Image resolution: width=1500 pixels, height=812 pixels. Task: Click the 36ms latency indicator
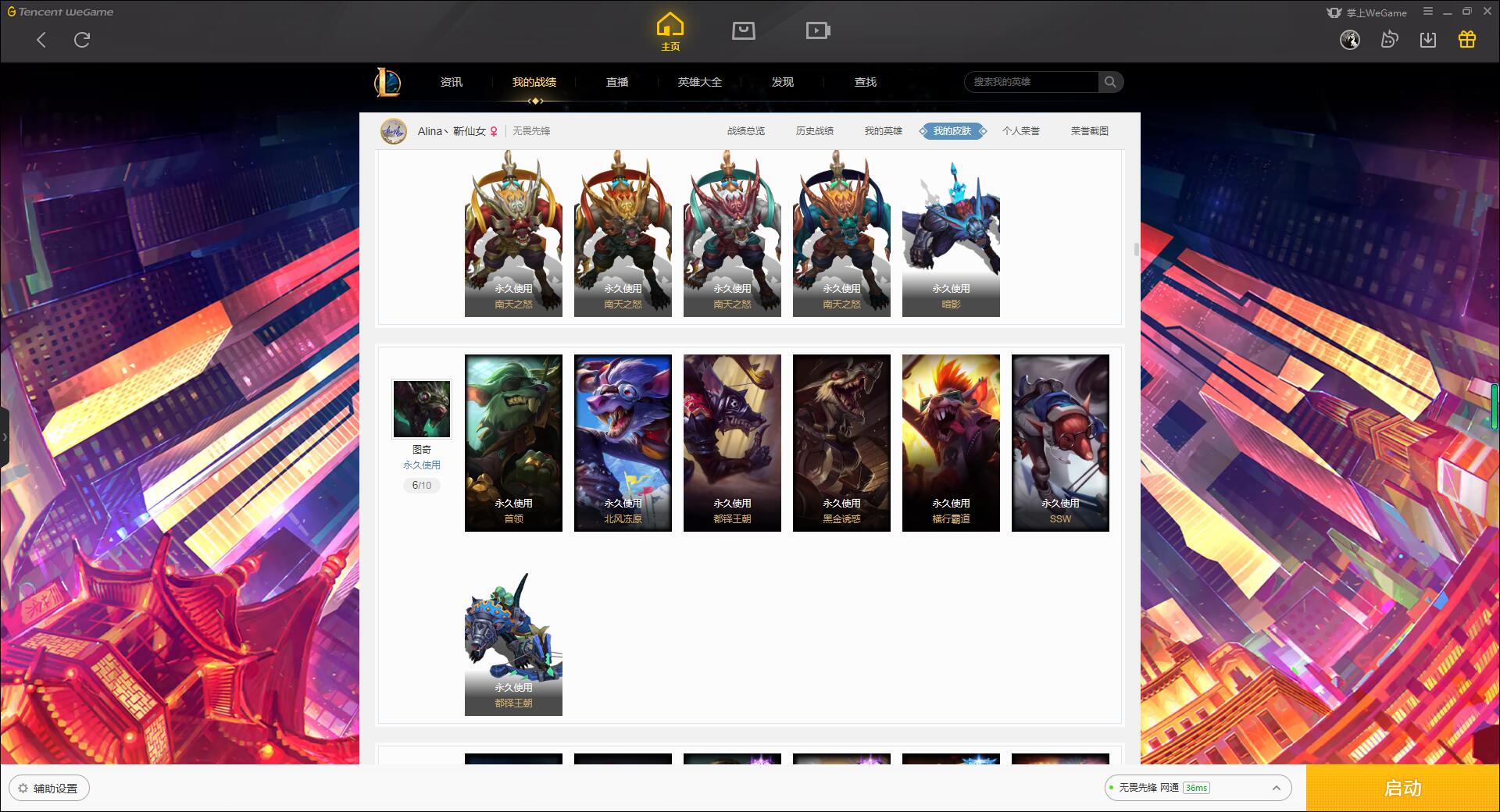coord(1196,788)
